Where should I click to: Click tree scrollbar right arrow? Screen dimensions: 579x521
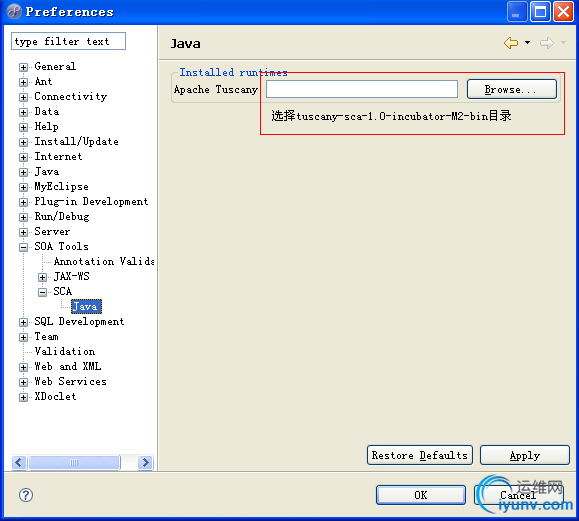coord(145,462)
